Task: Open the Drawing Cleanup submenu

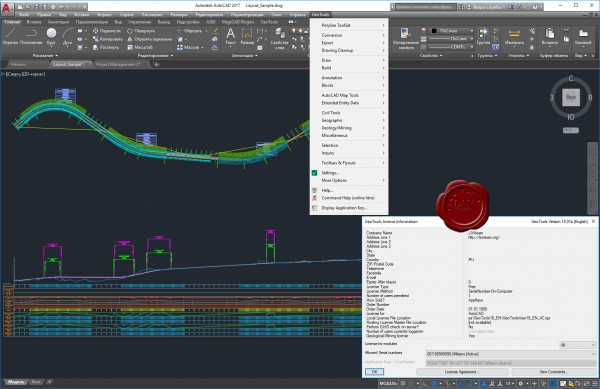Action: coord(349,50)
